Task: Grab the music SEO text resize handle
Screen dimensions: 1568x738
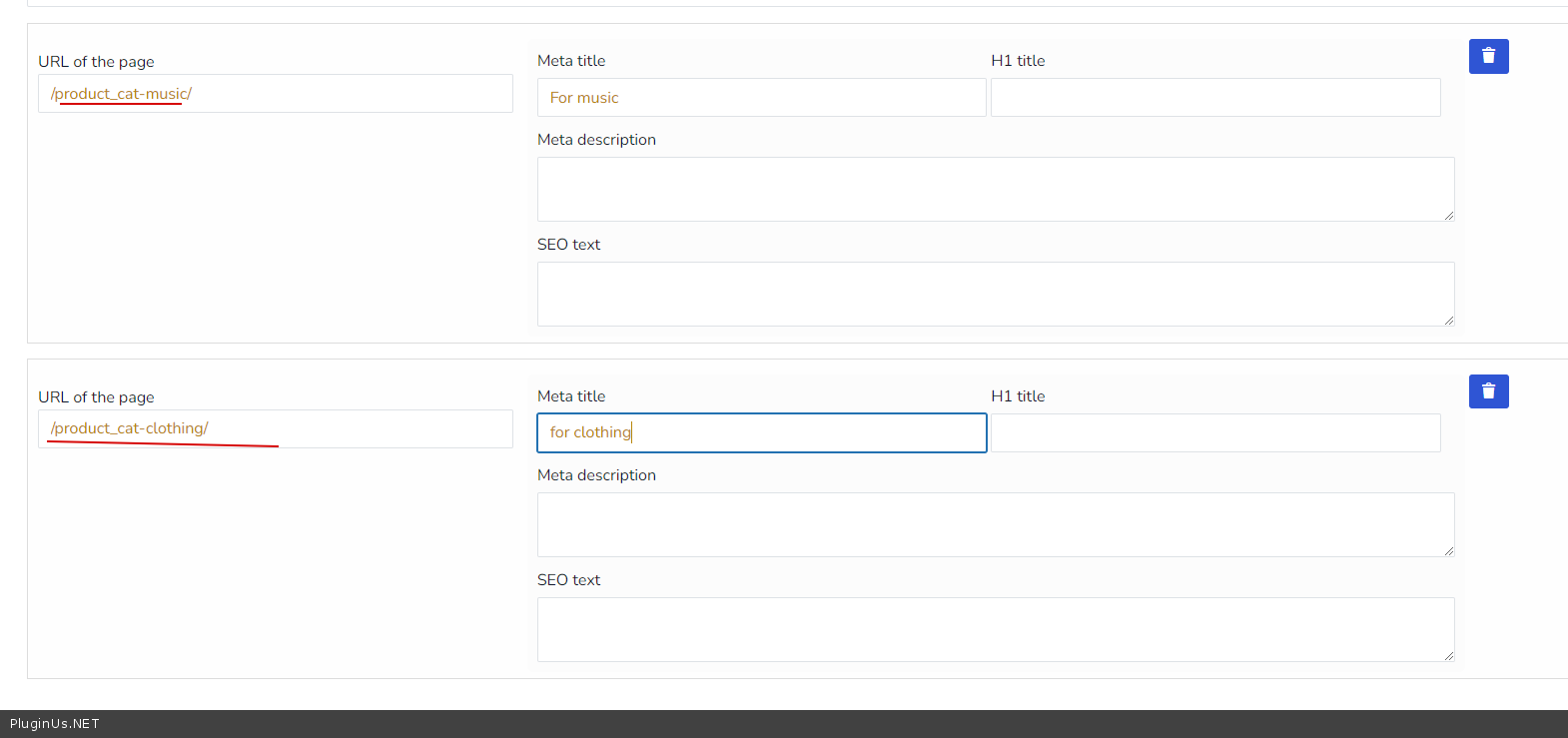Action: pyautogui.click(x=1448, y=321)
